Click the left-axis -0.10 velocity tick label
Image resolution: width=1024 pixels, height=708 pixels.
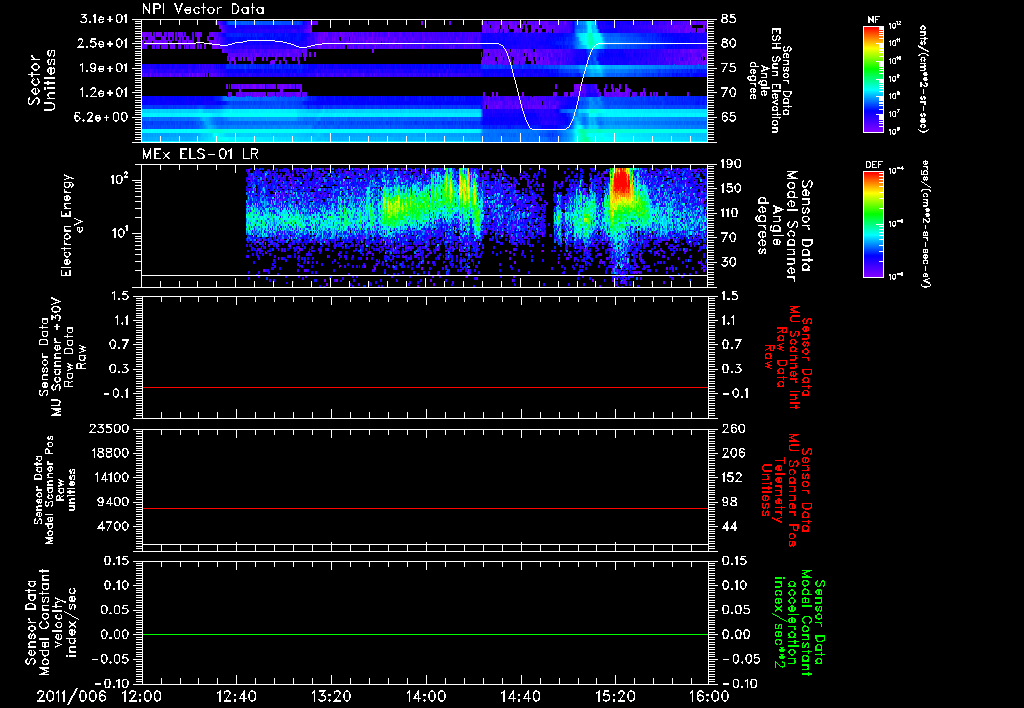110,683
